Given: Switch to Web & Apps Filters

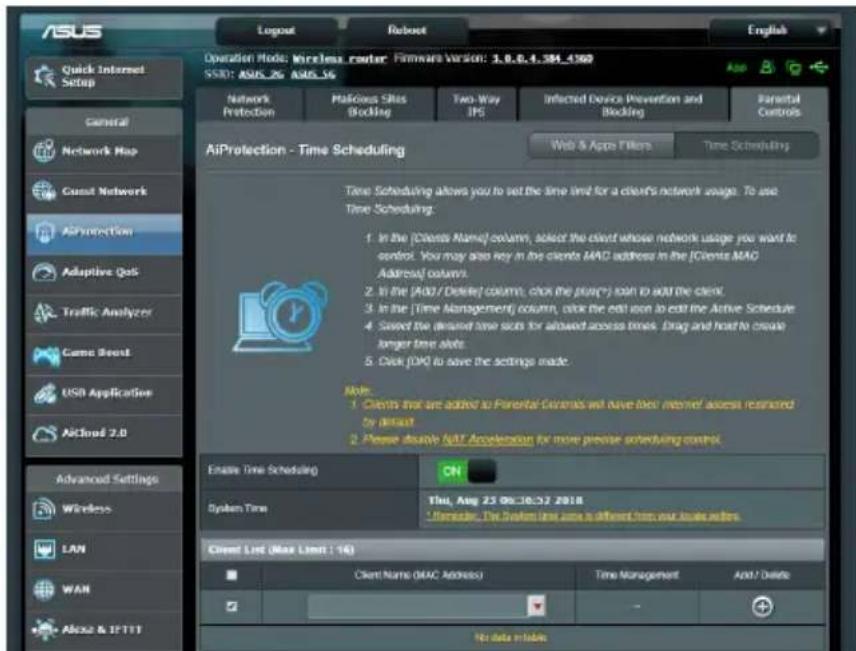Looking at the screenshot, I should pyautogui.click(x=601, y=145).
